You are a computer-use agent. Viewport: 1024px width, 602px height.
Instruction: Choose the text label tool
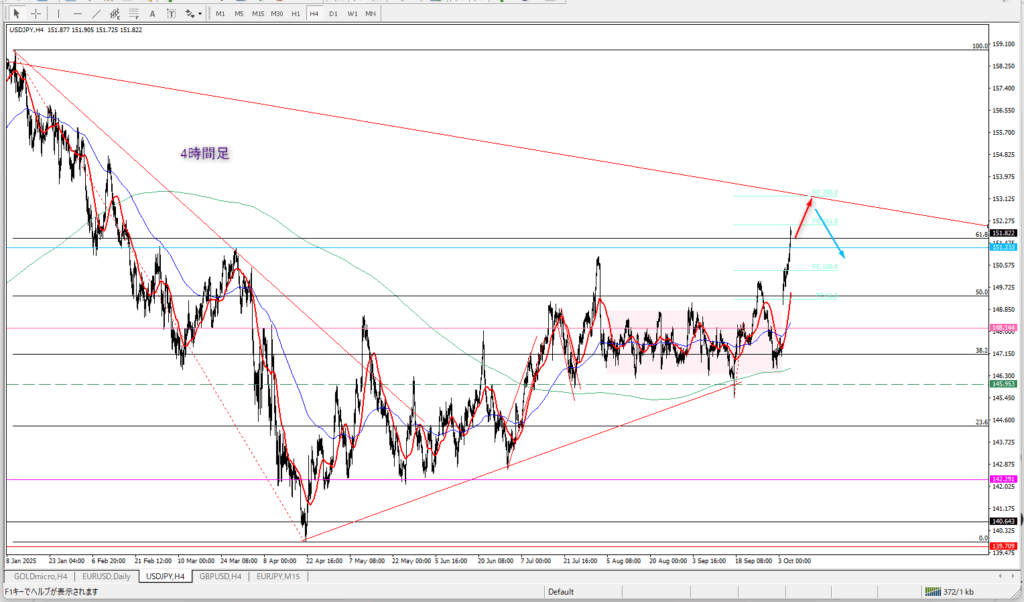coord(173,13)
